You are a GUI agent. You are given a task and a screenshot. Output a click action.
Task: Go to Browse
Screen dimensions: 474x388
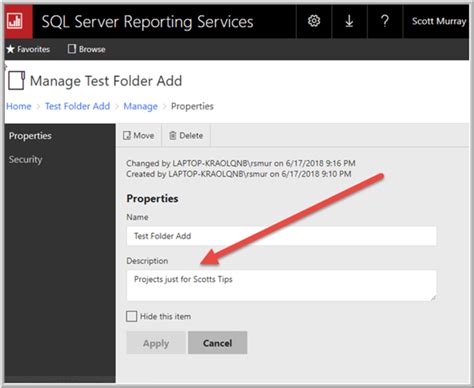(x=87, y=49)
